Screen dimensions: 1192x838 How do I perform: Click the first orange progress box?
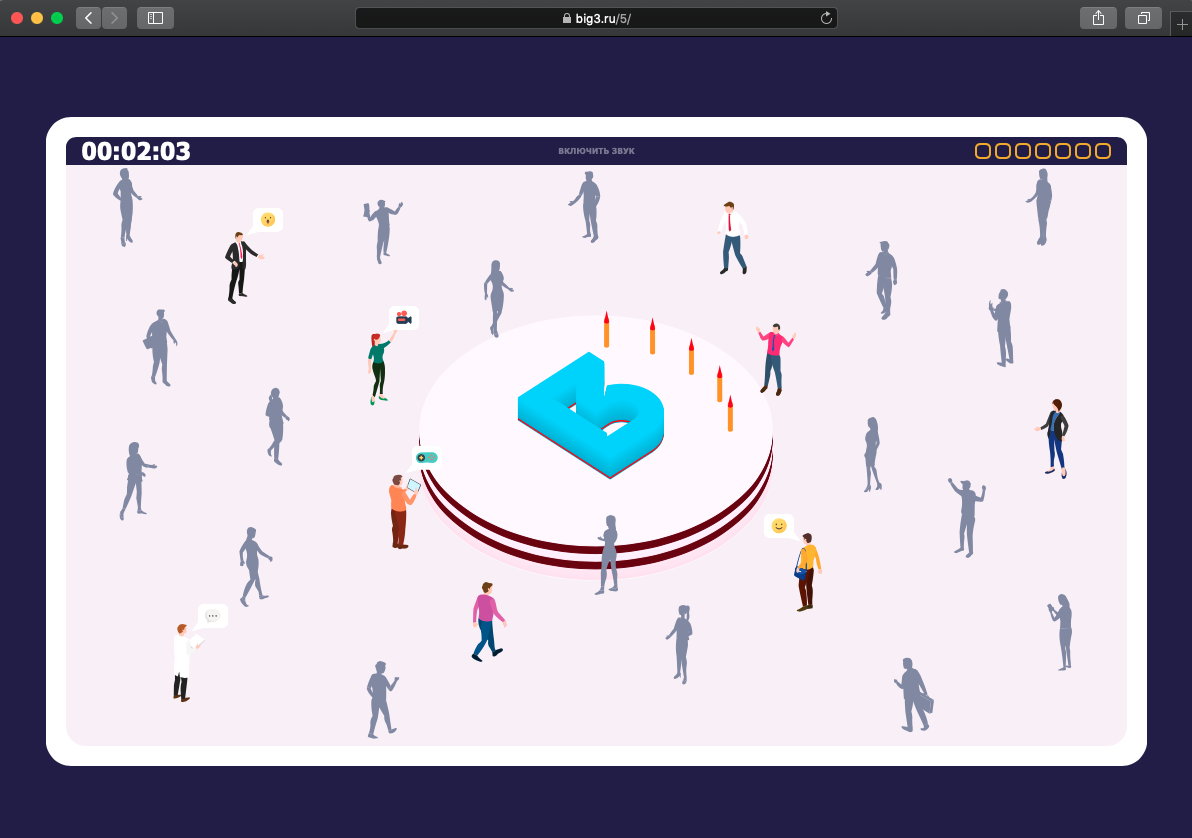[x=983, y=151]
